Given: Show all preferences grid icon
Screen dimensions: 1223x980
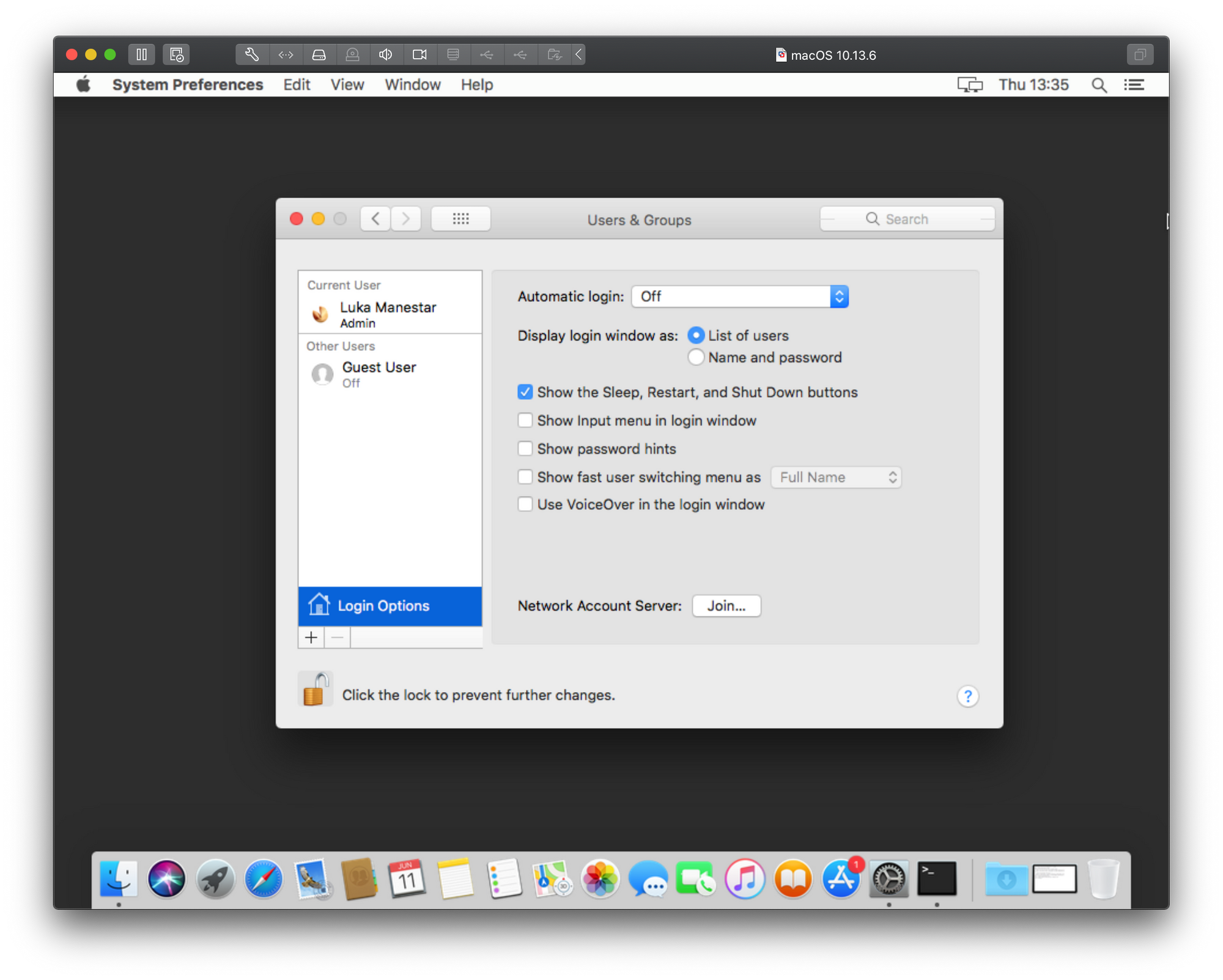Looking at the screenshot, I should click(x=460, y=219).
